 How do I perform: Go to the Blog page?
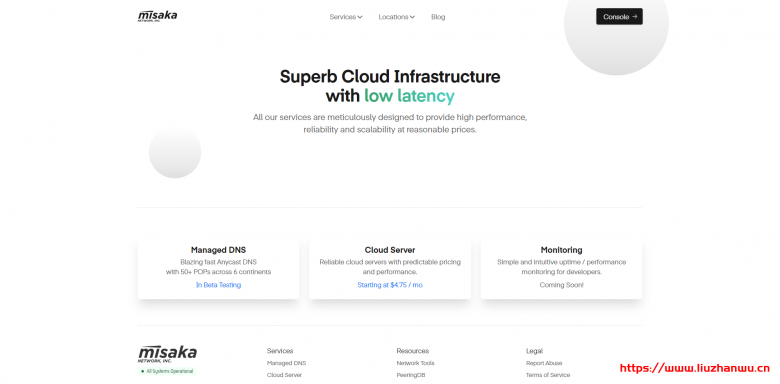pyautogui.click(x=438, y=17)
